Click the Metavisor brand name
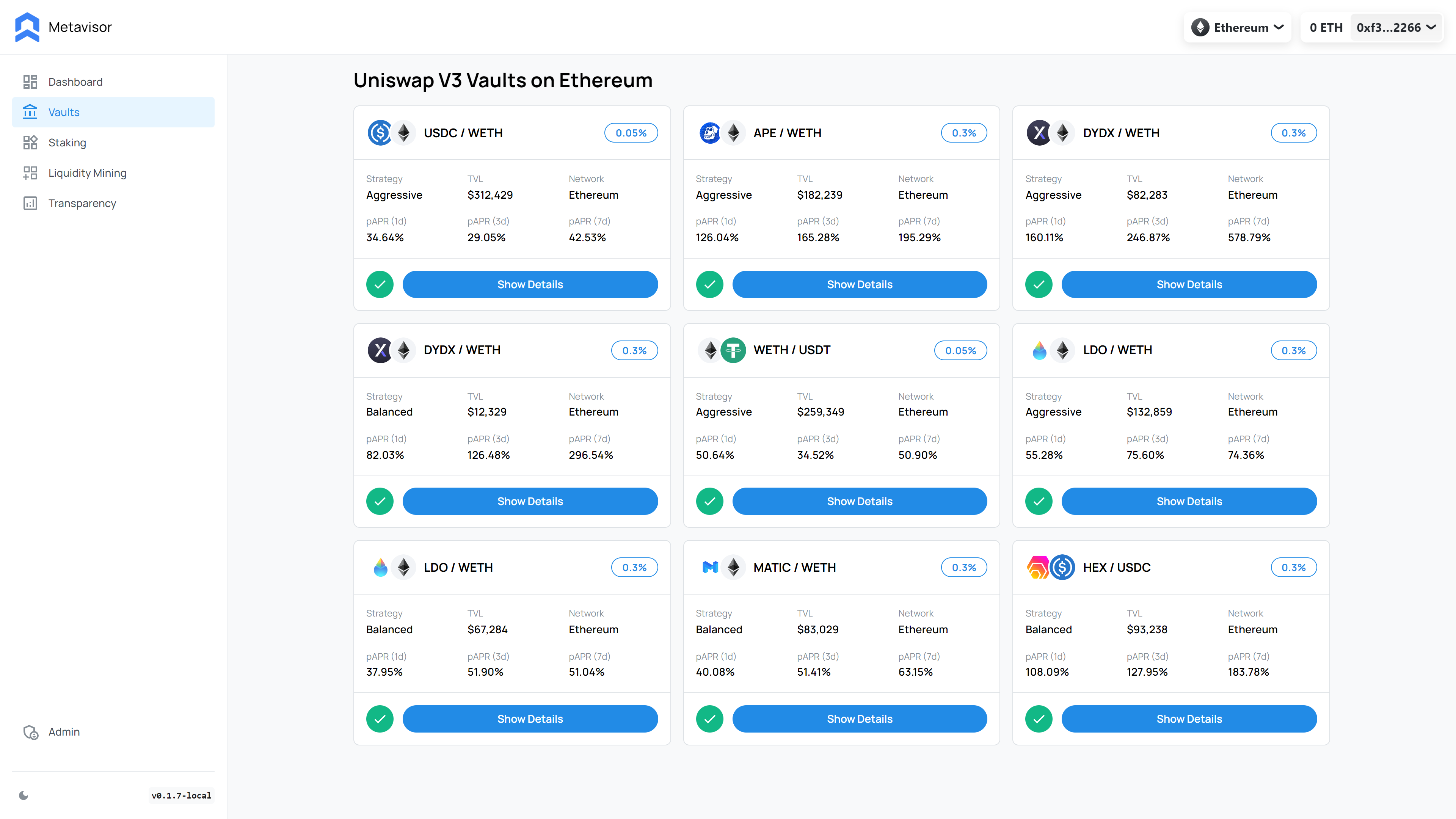The image size is (1456, 819). [80, 27]
